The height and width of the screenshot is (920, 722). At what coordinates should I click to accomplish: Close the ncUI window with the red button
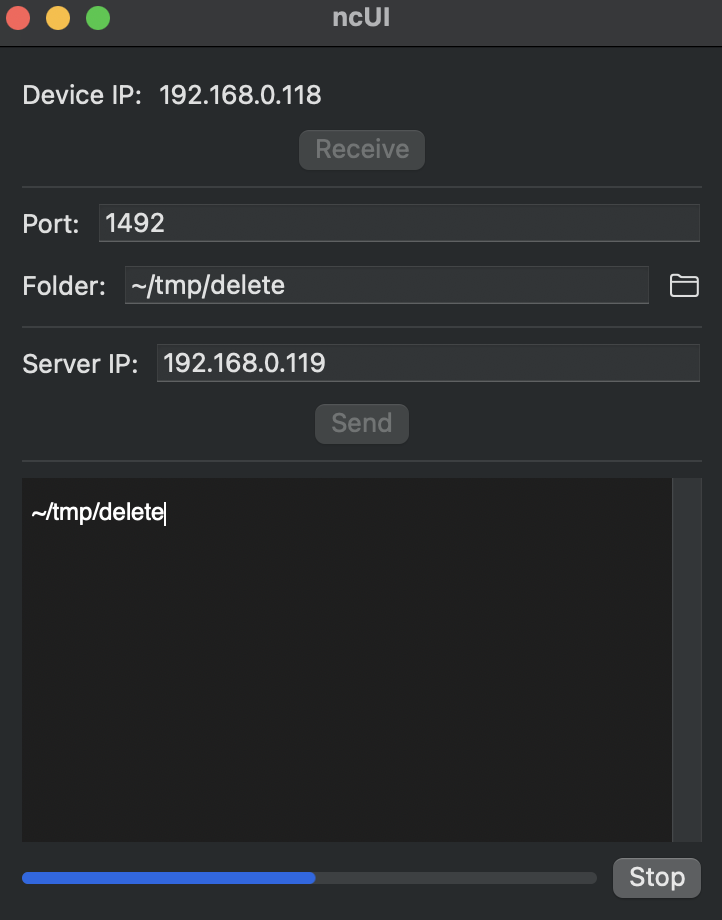click(18, 18)
